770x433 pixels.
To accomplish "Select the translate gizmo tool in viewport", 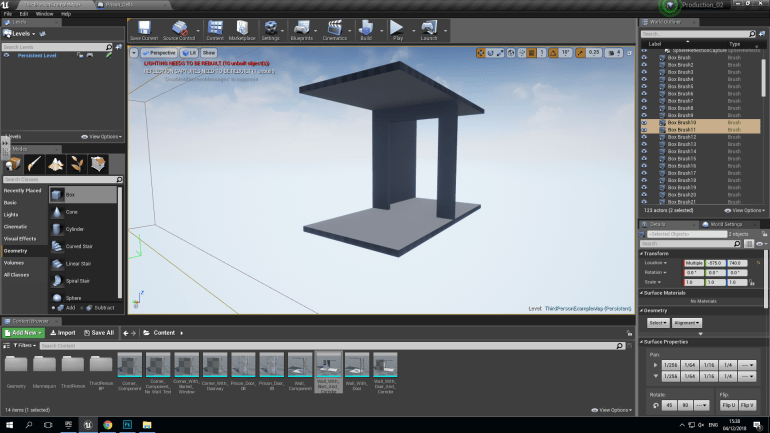I will pyautogui.click(x=481, y=53).
